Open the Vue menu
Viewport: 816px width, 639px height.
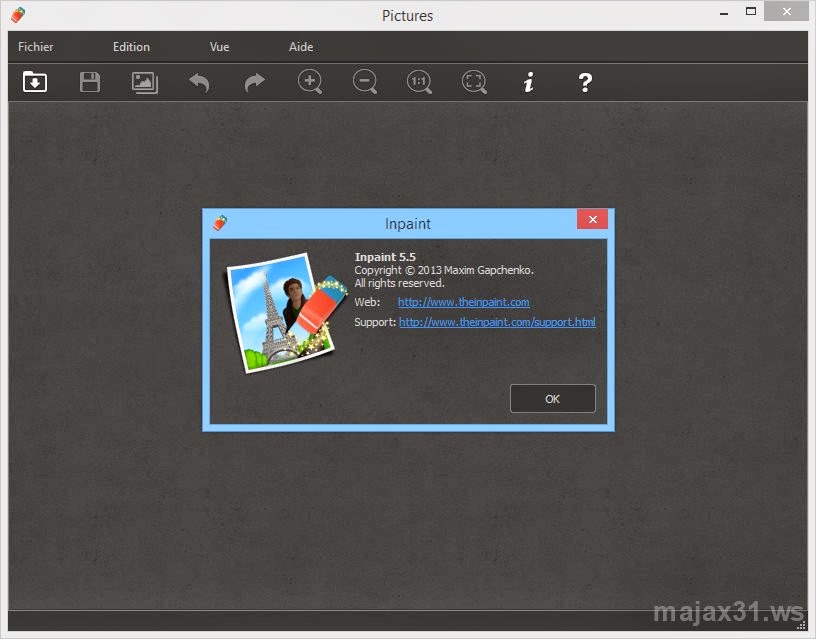coord(219,47)
